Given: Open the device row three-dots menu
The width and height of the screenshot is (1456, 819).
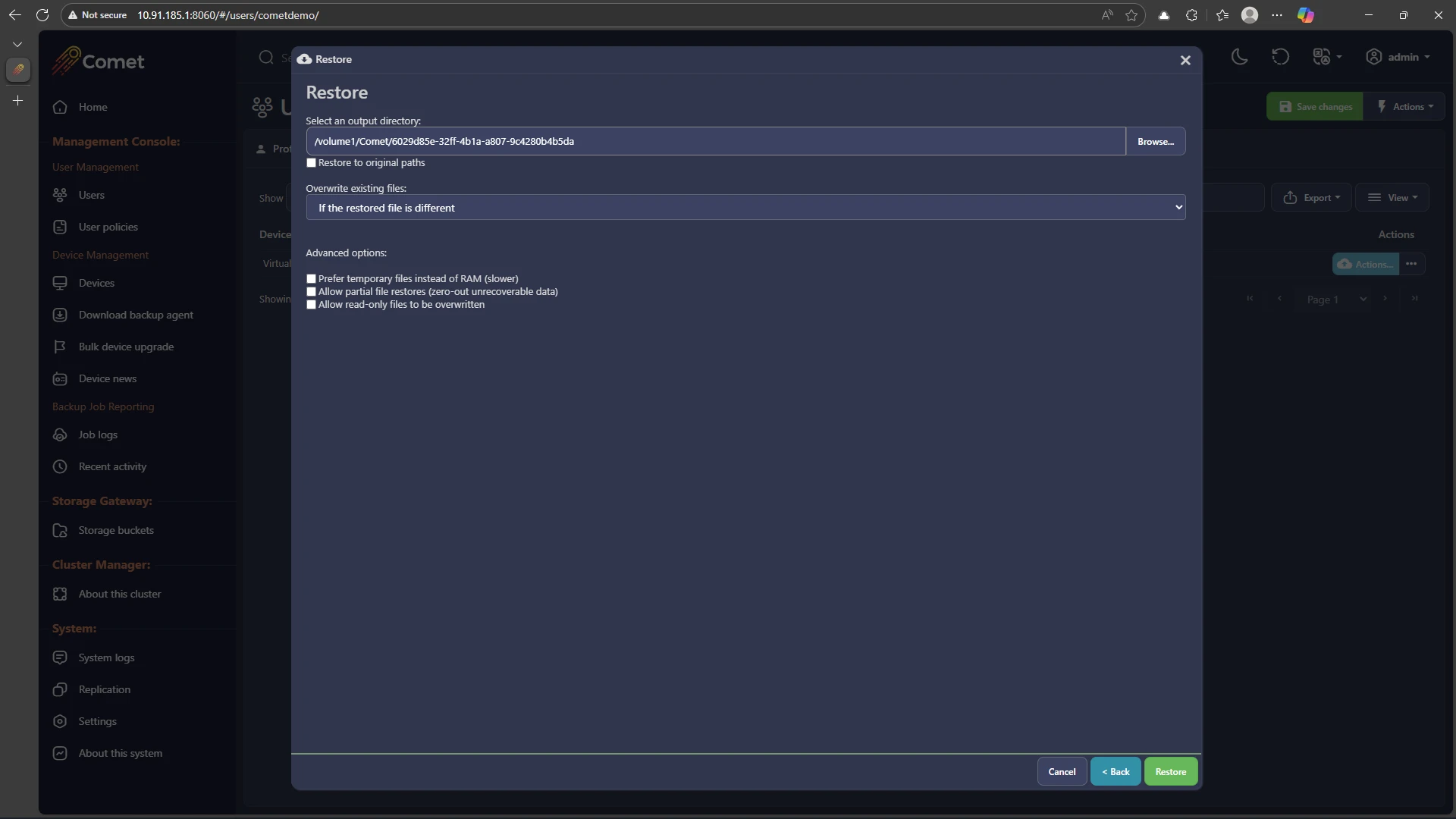Looking at the screenshot, I should 1411,264.
